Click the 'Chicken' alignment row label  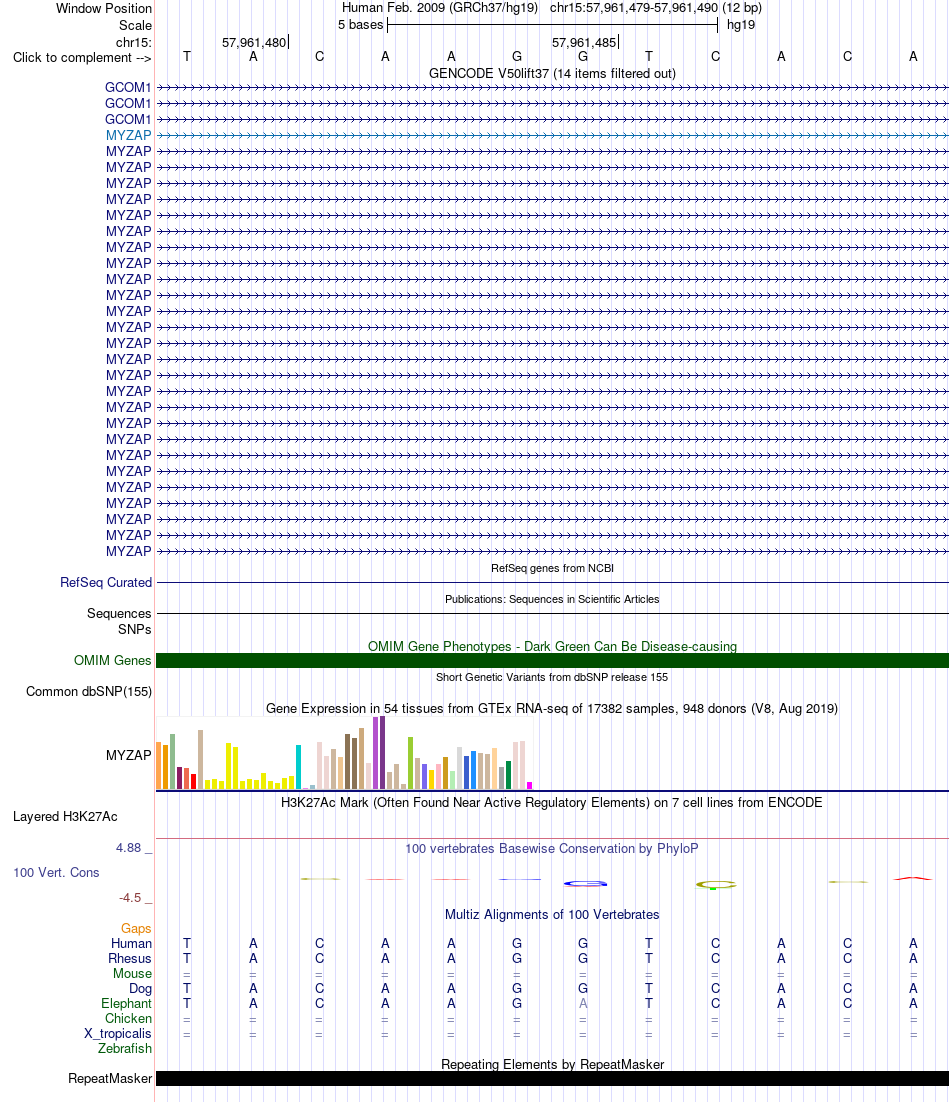129,1018
